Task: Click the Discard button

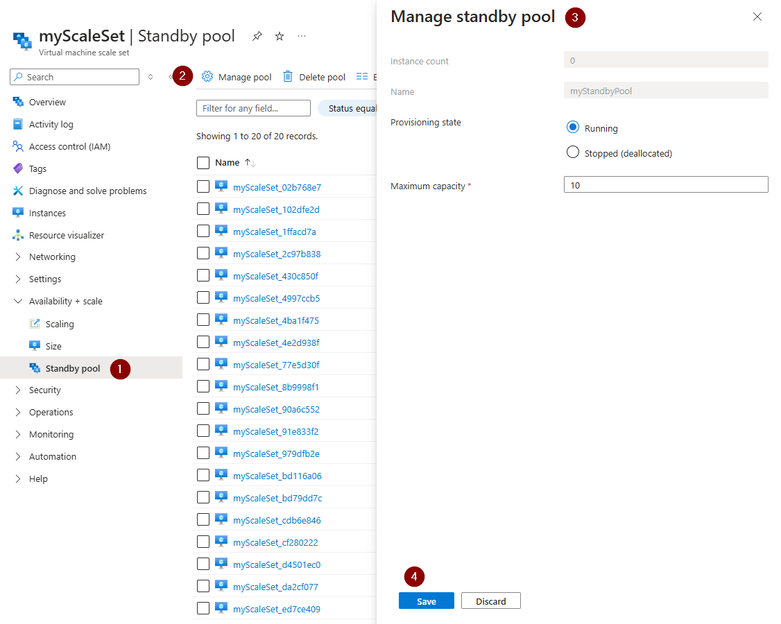Action: pos(491,601)
